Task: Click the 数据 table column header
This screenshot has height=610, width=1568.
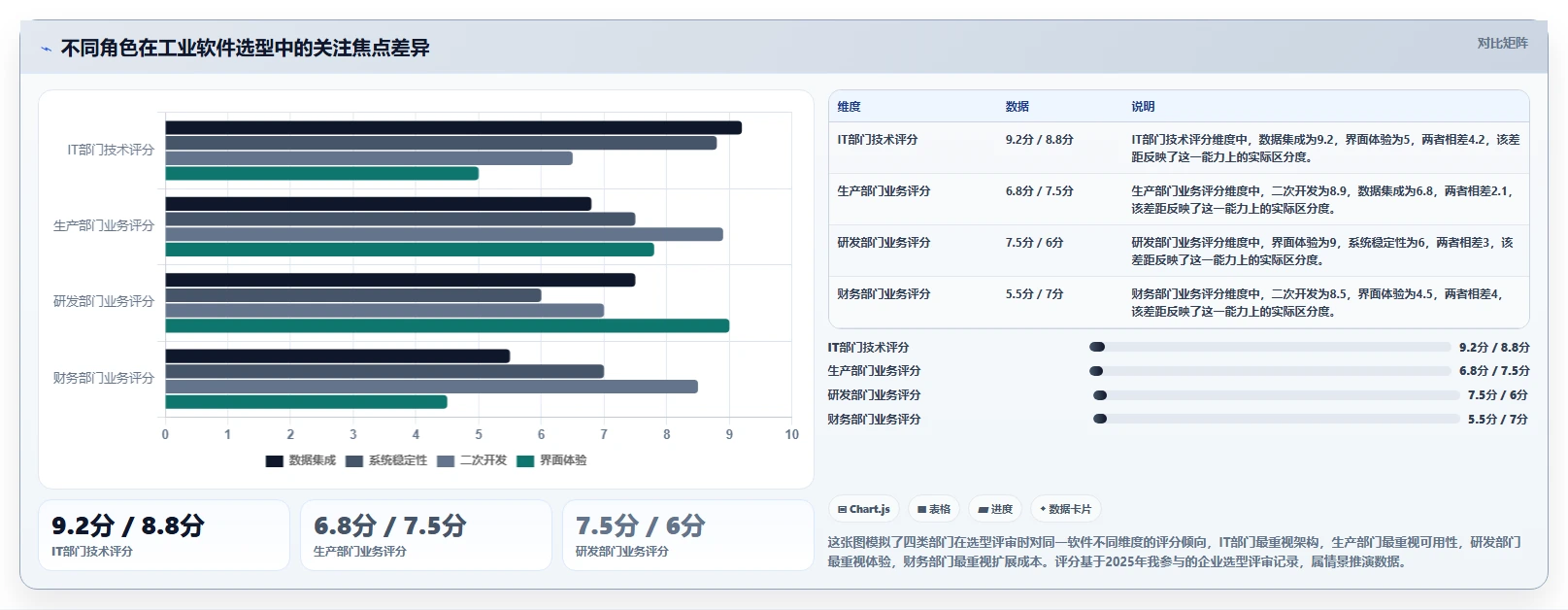Action: click(1018, 107)
